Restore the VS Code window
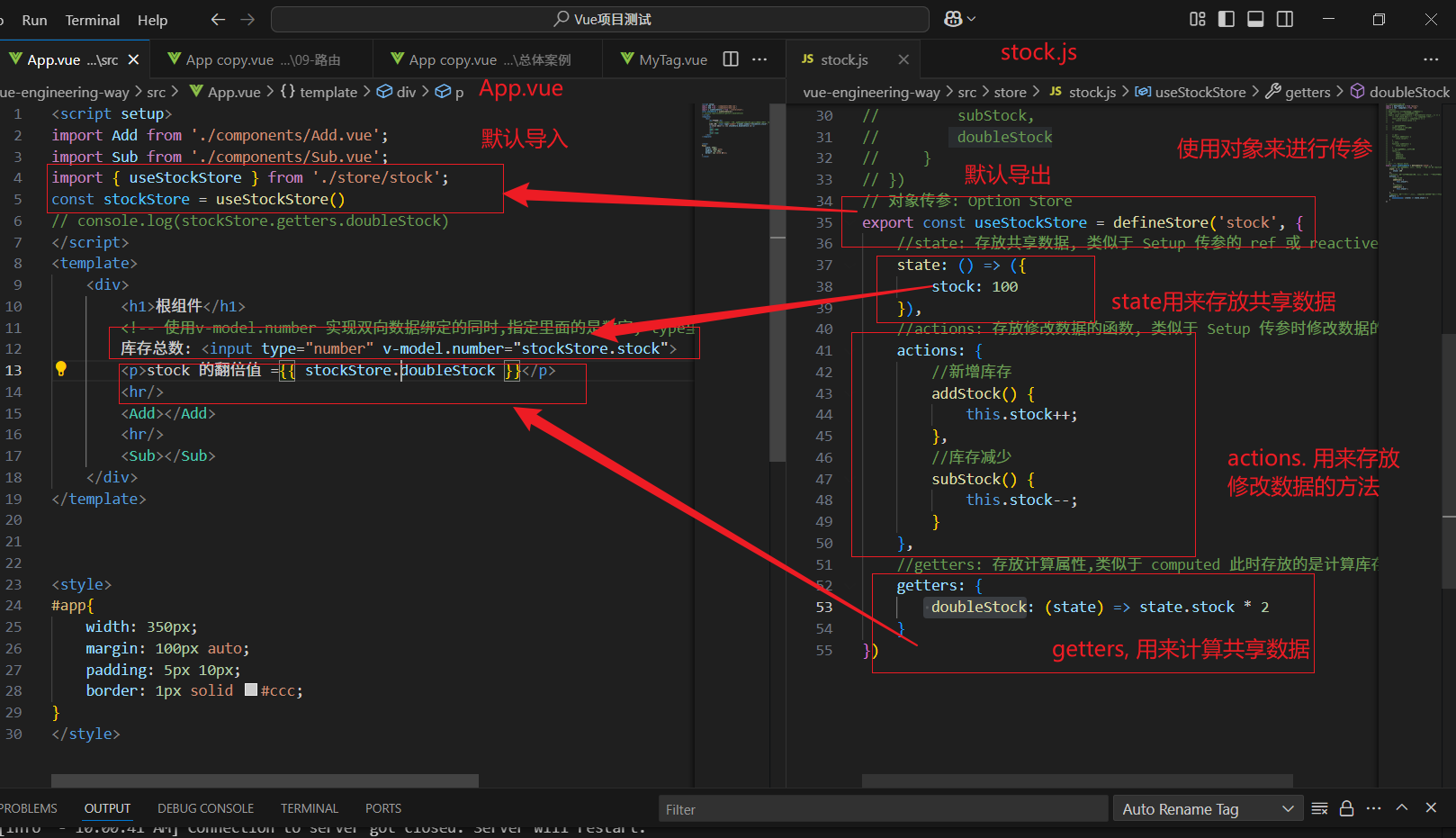Image resolution: width=1456 pixels, height=838 pixels. coord(1379,19)
